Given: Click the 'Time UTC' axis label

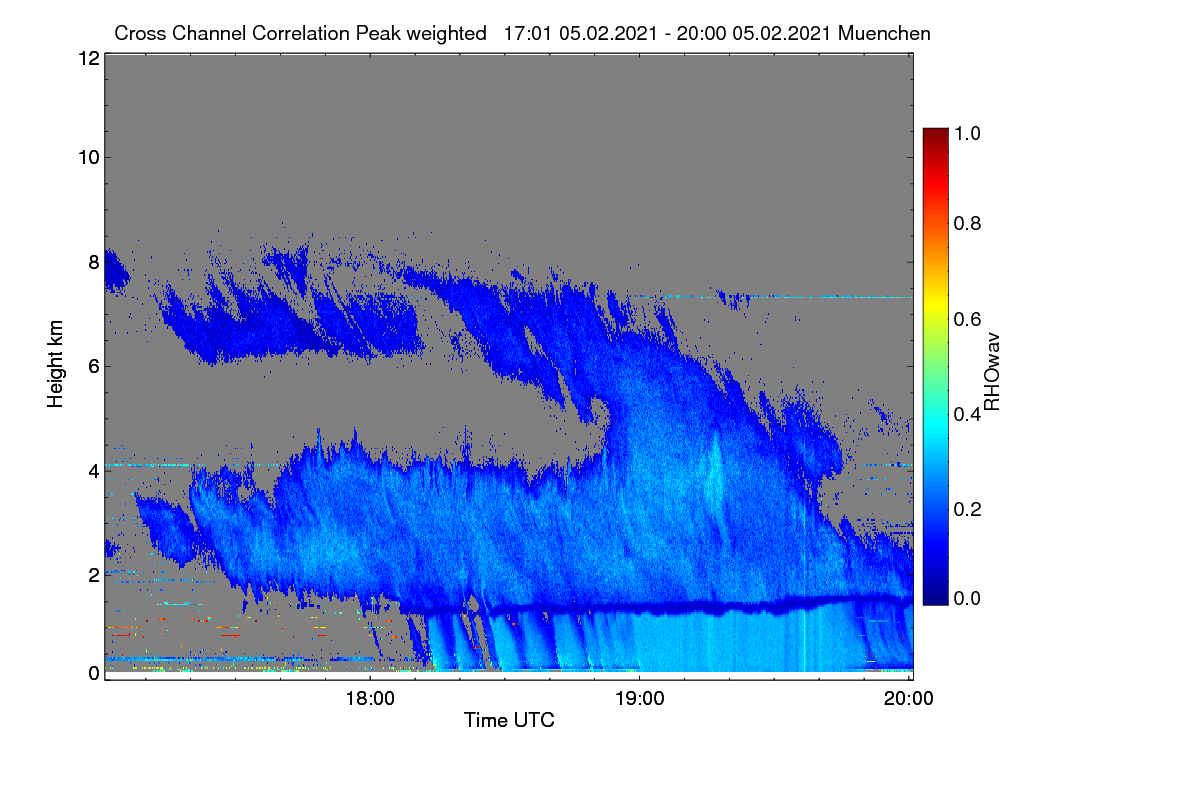Looking at the screenshot, I should click(x=509, y=720).
